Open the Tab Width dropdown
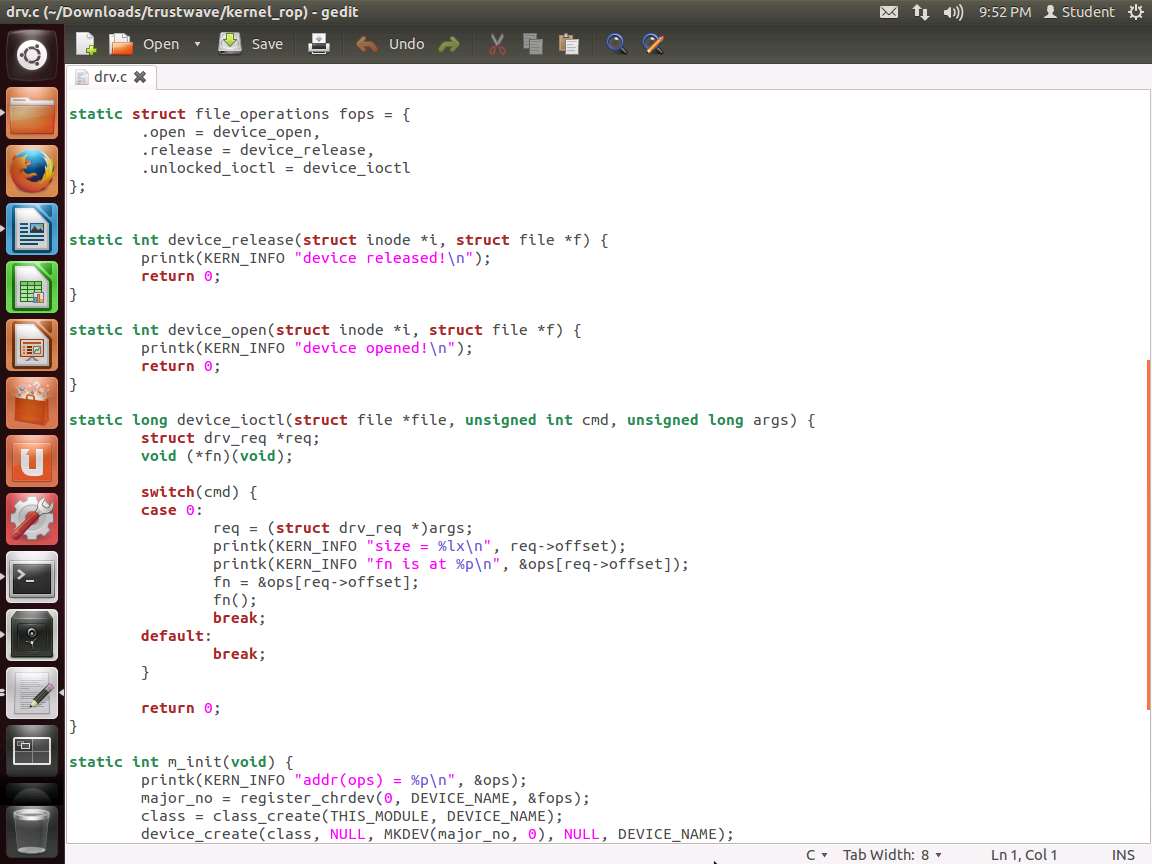The height and width of the screenshot is (864, 1152). [892, 854]
